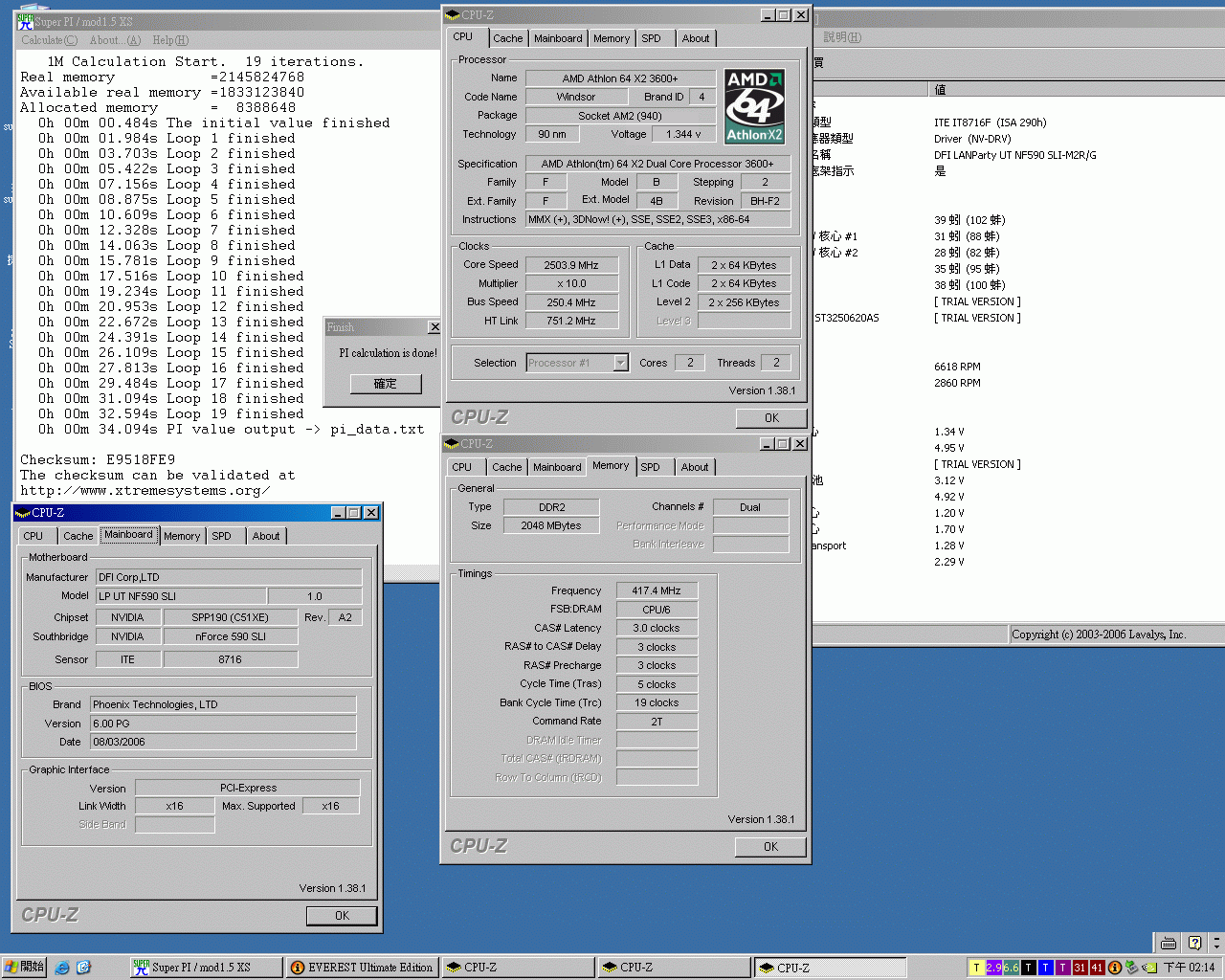This screenshot has width=1225, height=980.
Task: Select About tab in the Mainboard window
Action: coord(266,536)
